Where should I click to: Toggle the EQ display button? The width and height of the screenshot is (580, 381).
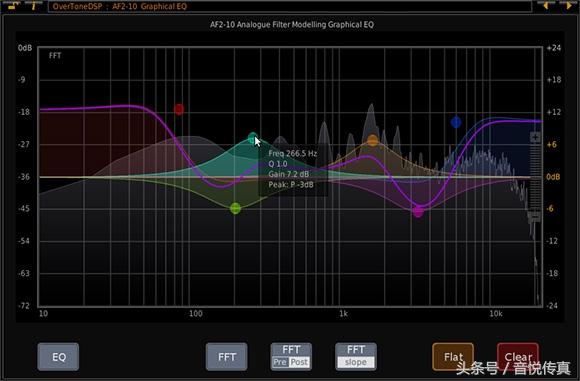[x=58, y=357]
